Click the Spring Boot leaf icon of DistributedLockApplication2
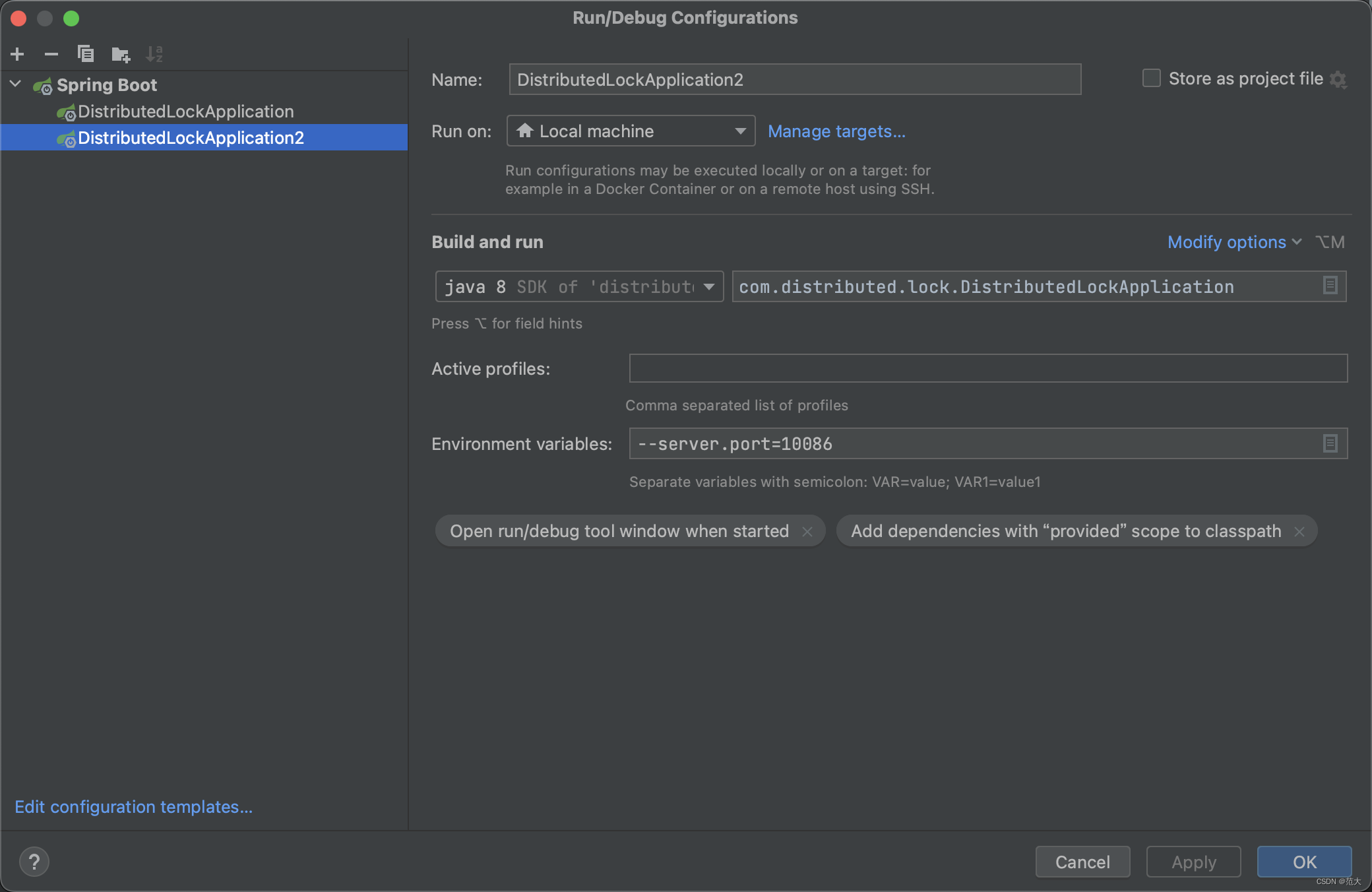The image size is (1372, 892). click(x=66, y=139)
